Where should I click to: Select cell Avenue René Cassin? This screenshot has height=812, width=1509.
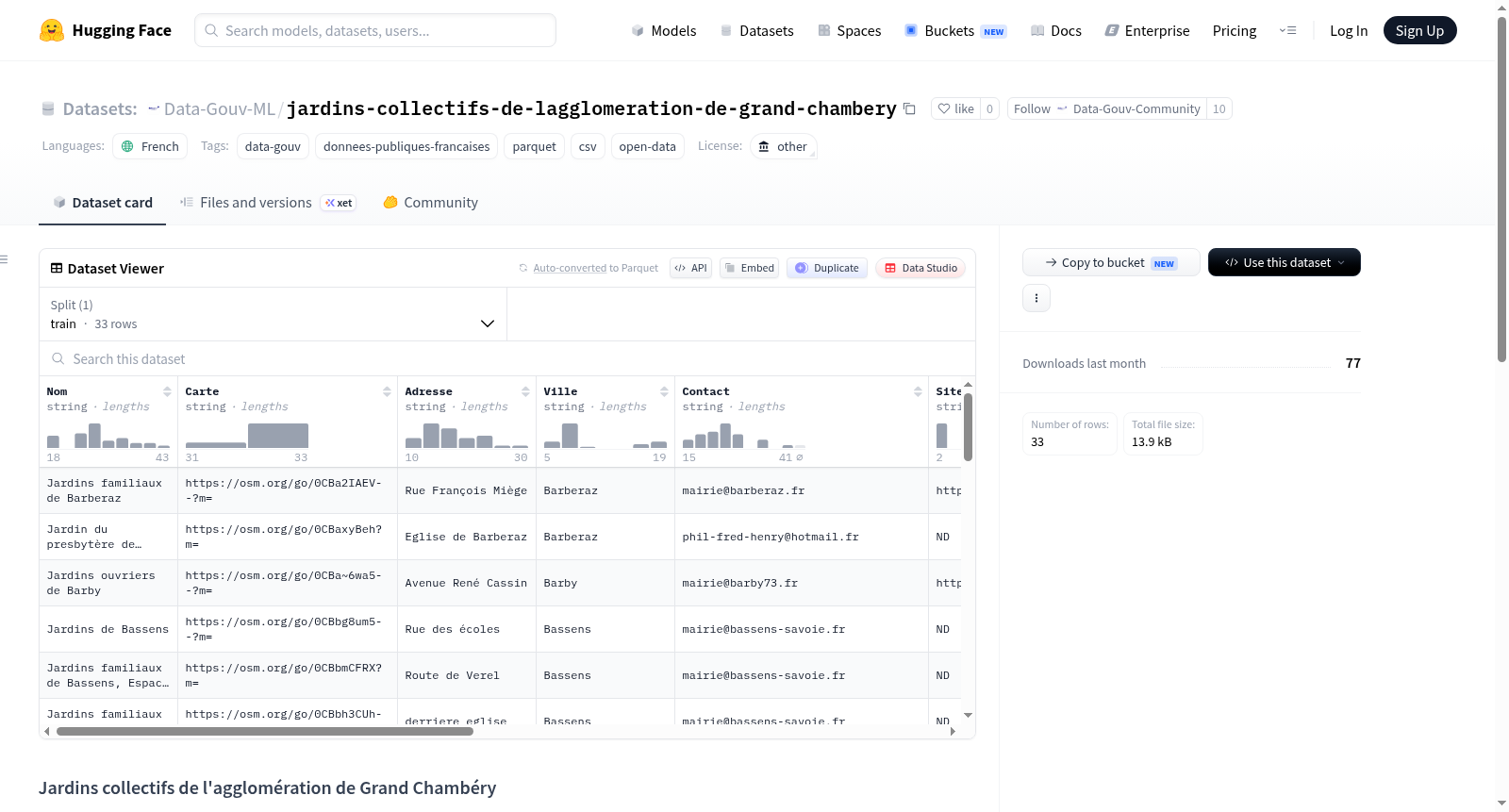pos(467,583)
